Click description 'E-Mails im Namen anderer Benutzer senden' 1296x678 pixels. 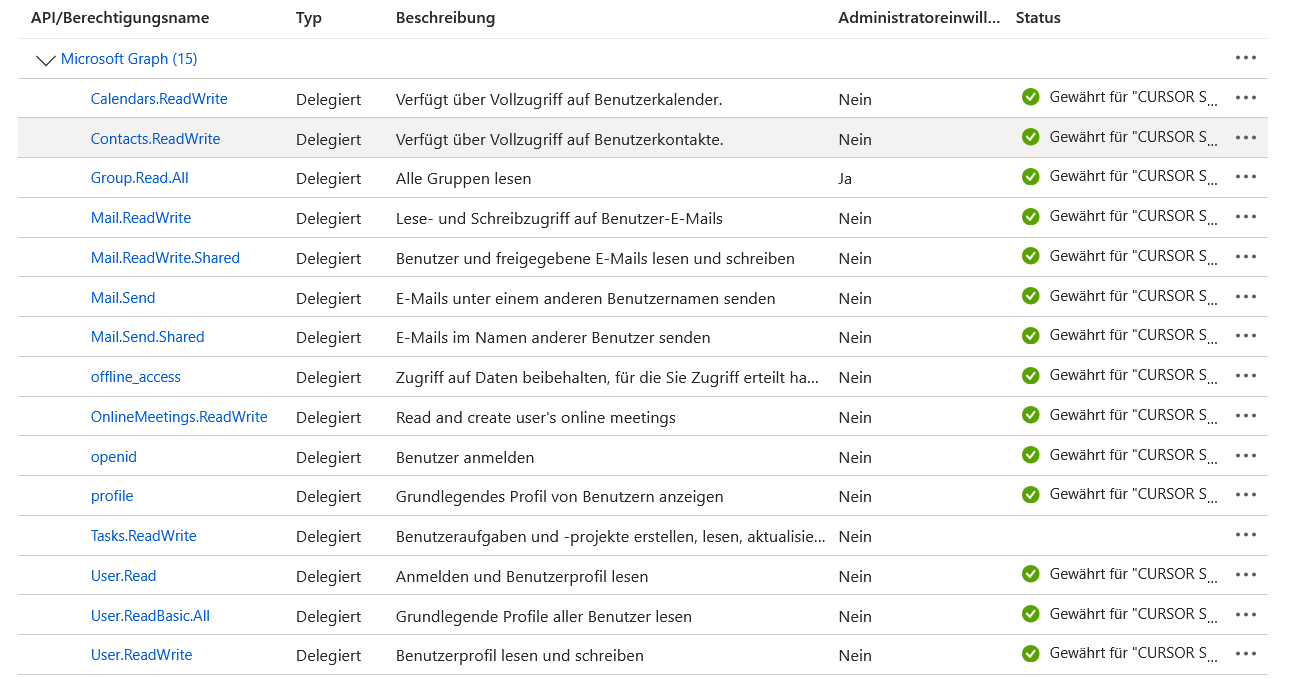553,338
